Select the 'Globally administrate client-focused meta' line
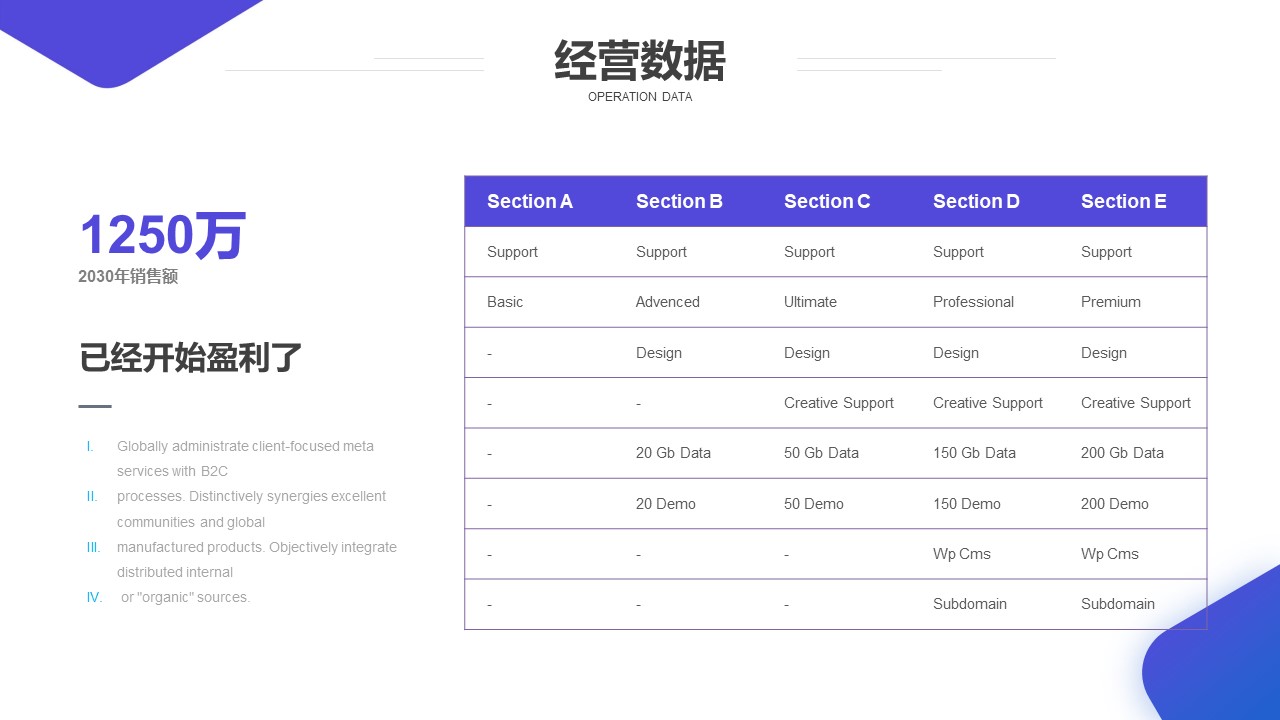Viewport: 1280px width, 720px height. (x=245, y=446)
